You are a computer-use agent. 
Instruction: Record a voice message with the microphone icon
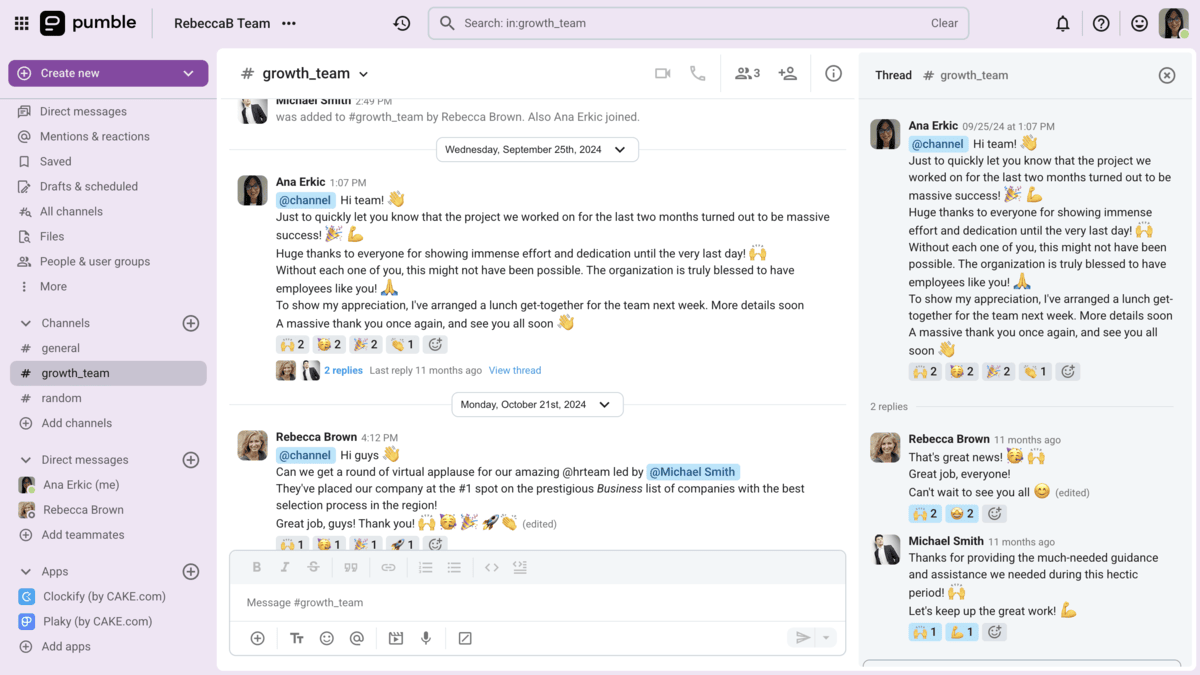tap(425, 637)
